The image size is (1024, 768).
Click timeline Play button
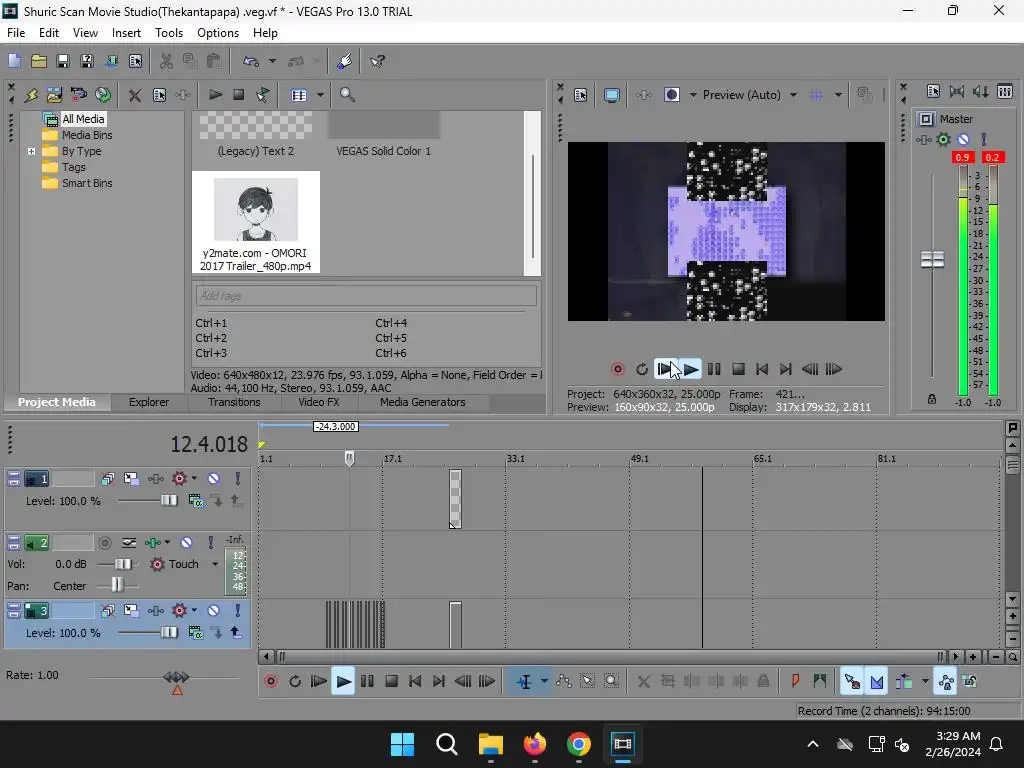[343, 682]
